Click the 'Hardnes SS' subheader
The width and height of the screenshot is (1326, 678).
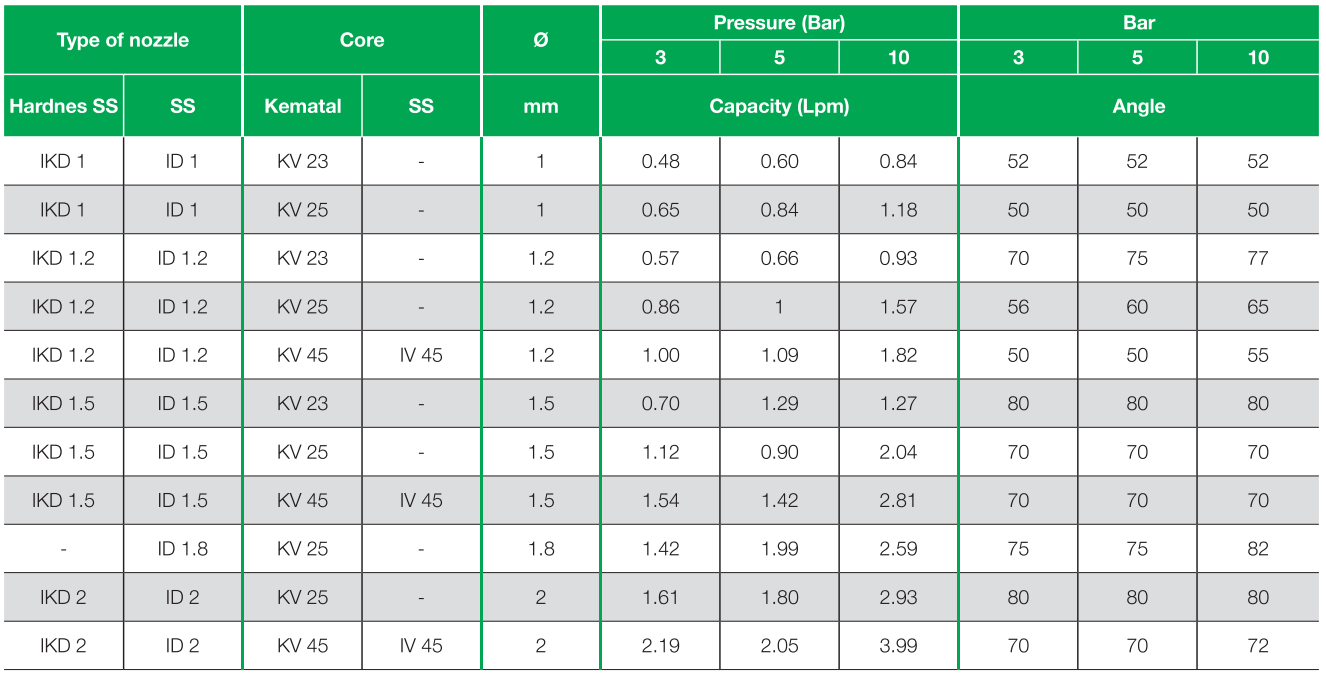click(62, 105)
